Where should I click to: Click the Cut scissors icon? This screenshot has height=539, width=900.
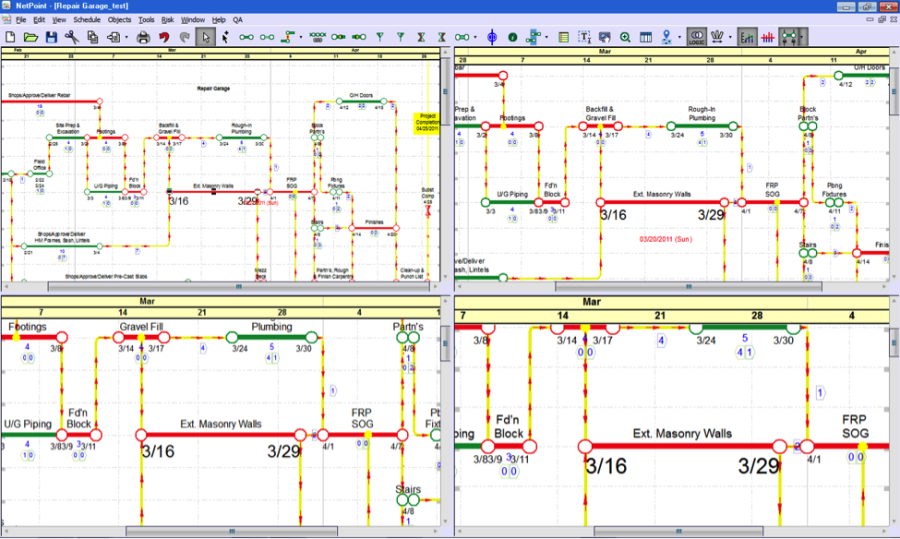[72, 37]
